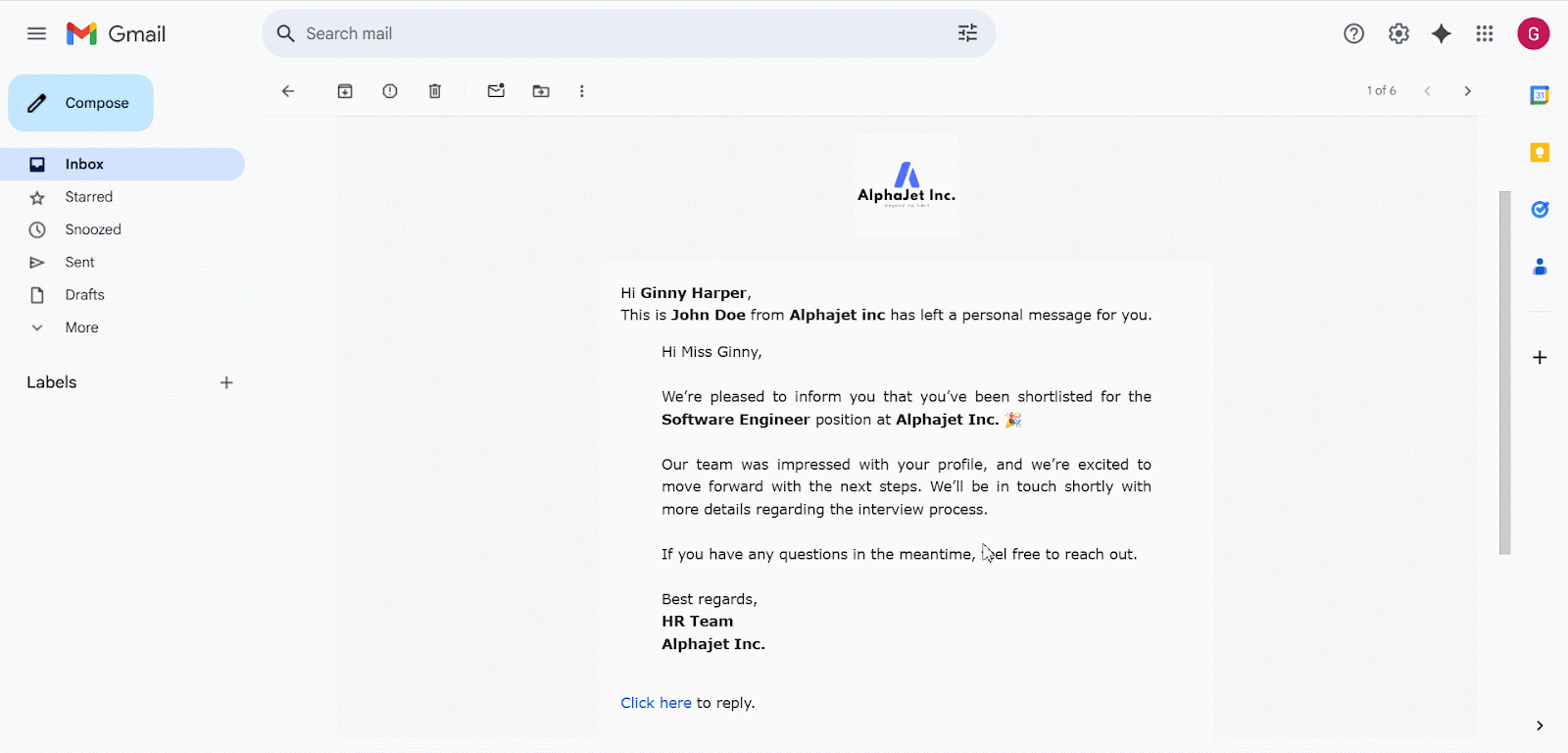Open the Google account avatar
Screen dimensions: 1568x753
tap(1533, 33)
